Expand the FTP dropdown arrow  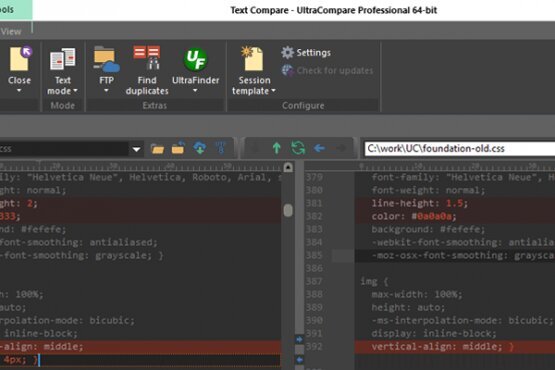tap(106, 91)
